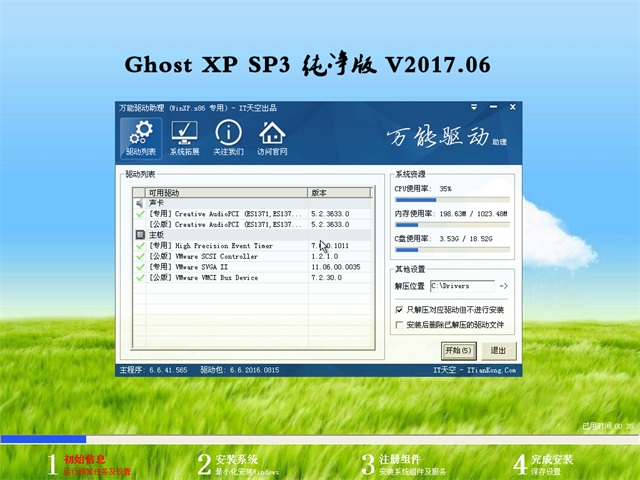Toggle checkmark for VMware SCSI Controller
This screenshot has height=480, width=640.
(140, 256)
